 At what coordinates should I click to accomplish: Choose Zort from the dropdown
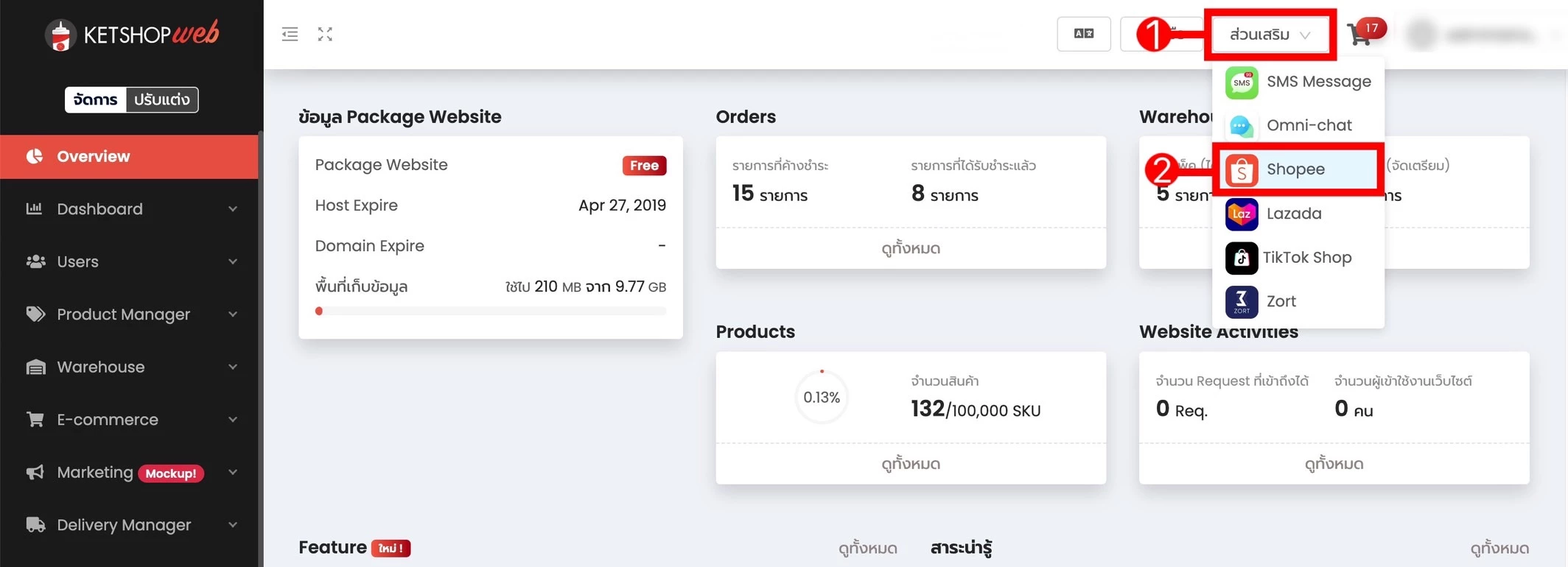[1298, 301]
